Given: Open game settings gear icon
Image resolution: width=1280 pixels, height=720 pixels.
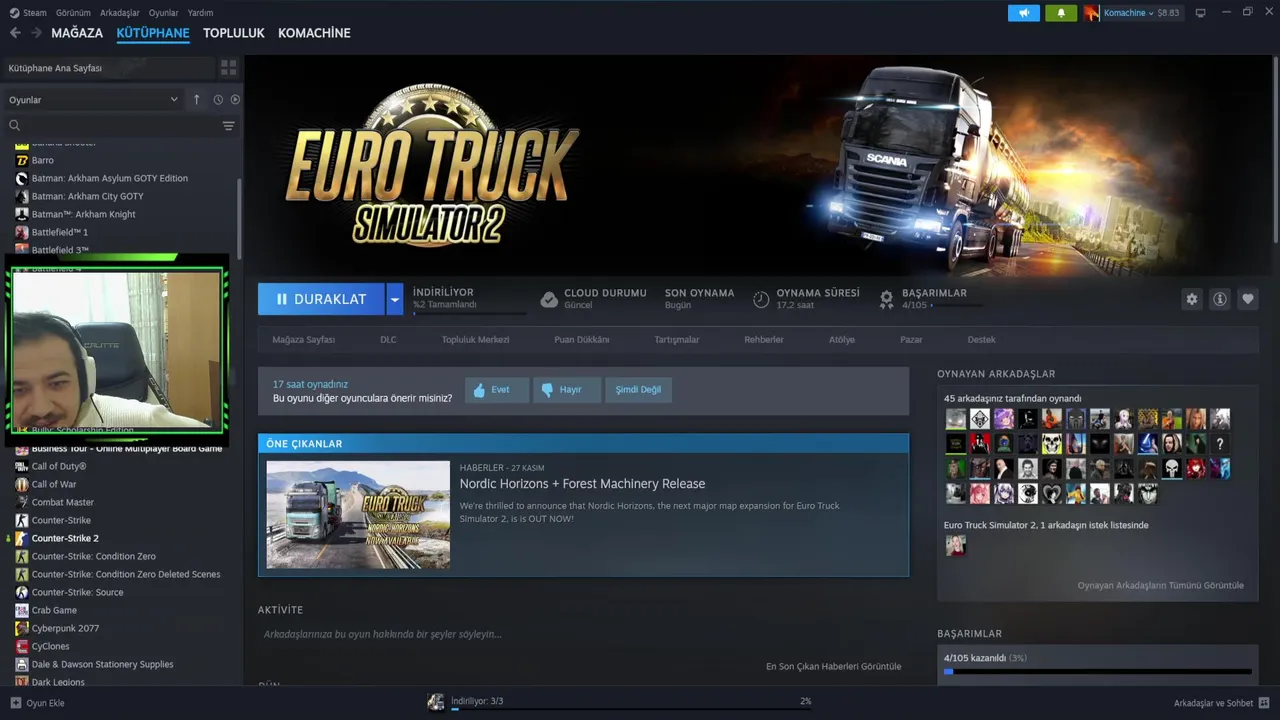Looking at the screenshot, I should pos(1191,299).
